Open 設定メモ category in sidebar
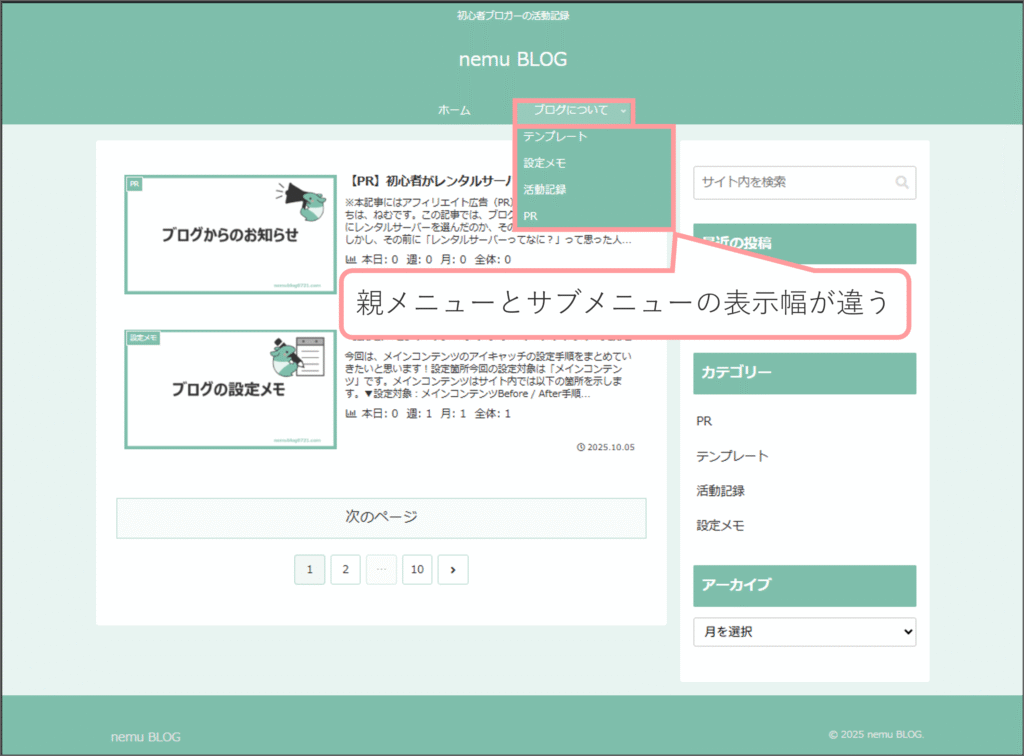1024x756 pixels. click(x=720, y=525)
